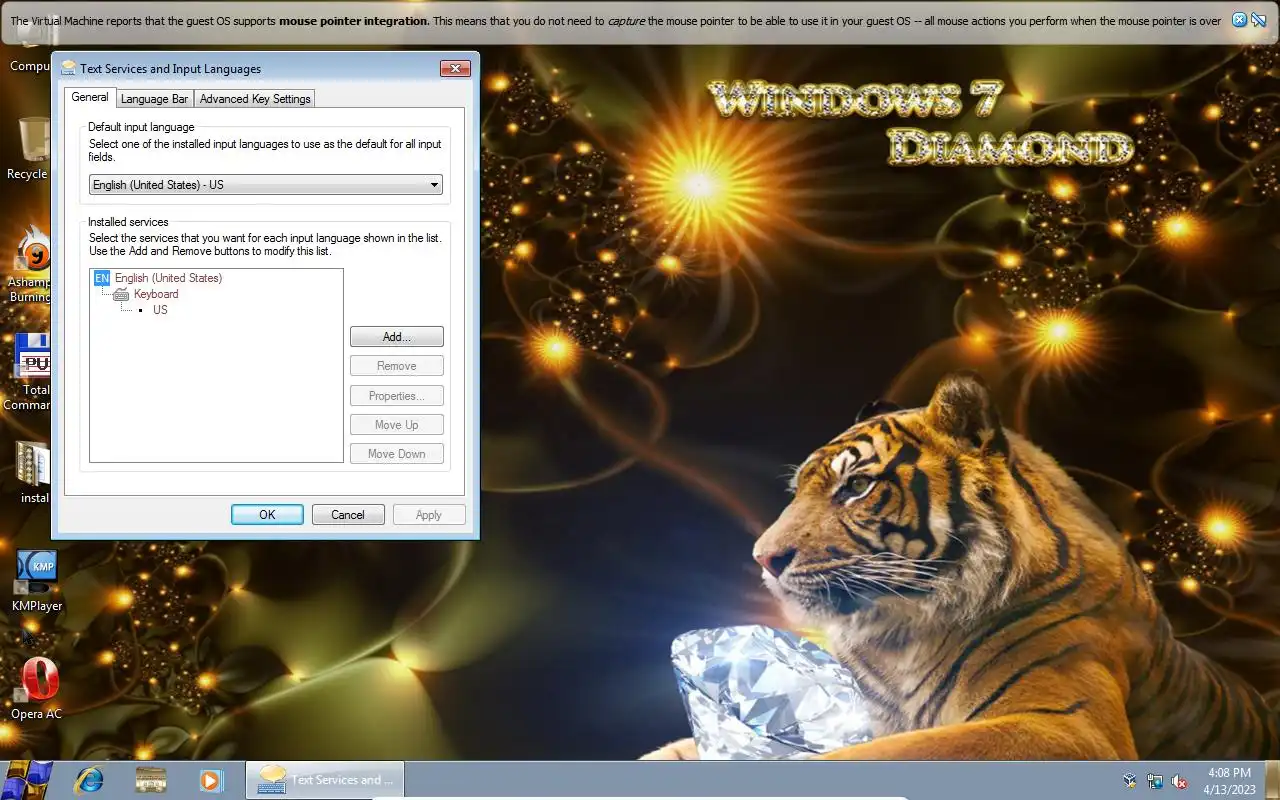Select the US keyboard layout entry
1280x800 pixels.
pos(160,310)
